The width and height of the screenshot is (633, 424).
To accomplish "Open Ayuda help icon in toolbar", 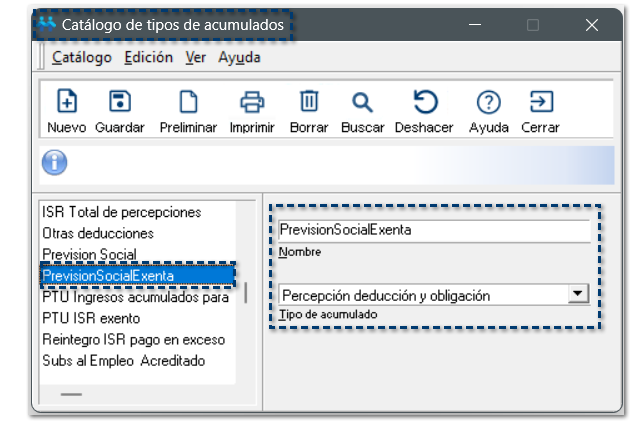I will 488,102.
